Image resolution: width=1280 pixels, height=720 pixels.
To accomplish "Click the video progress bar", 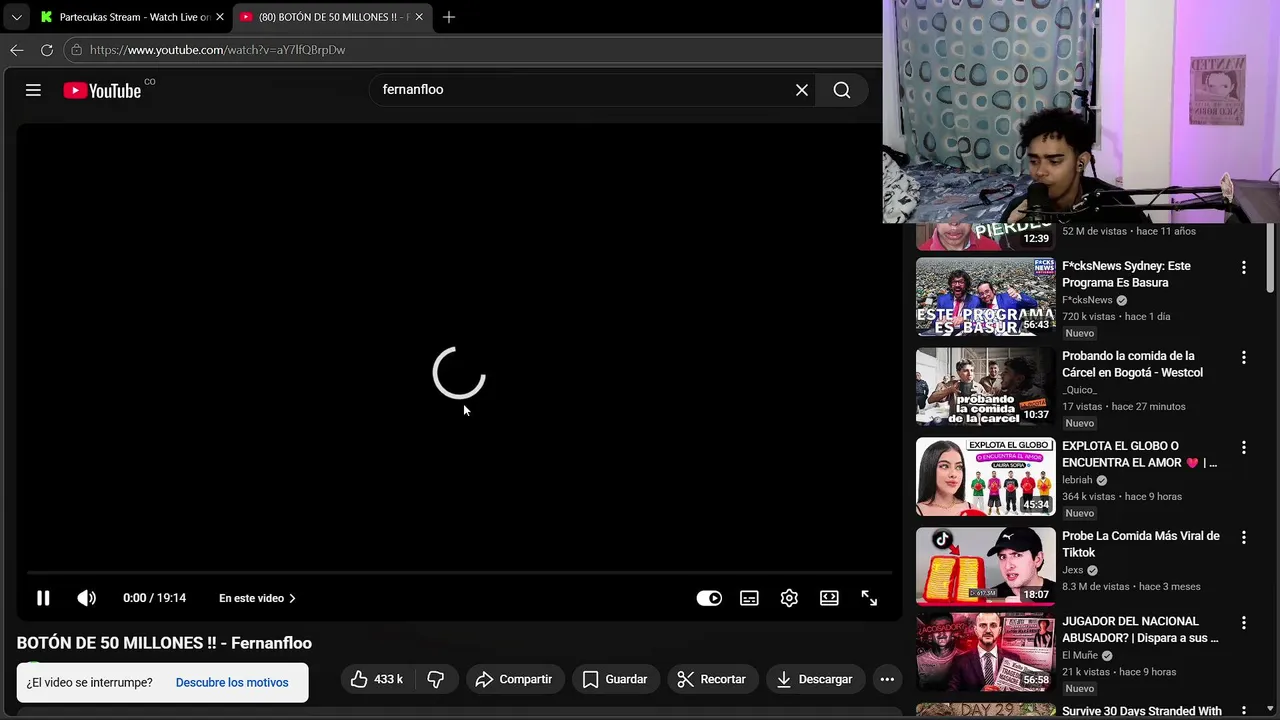I will [x=458, y=573].
